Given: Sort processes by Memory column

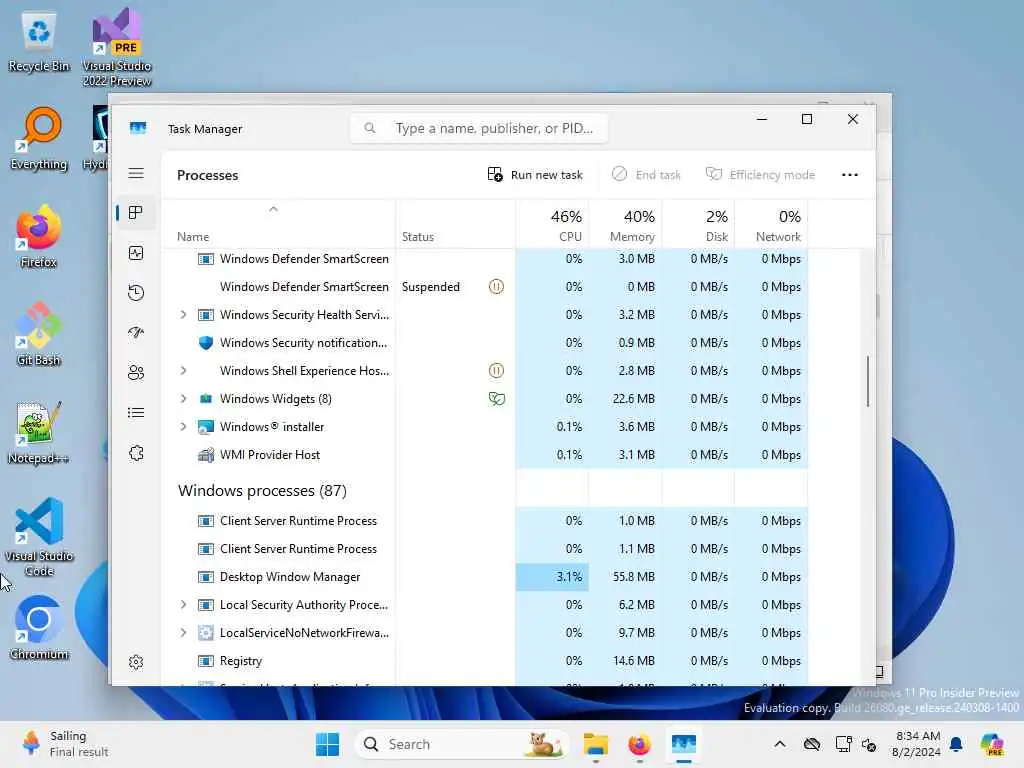Looking at the screenshot, I should pyautogui.click(x=626, y=225).
